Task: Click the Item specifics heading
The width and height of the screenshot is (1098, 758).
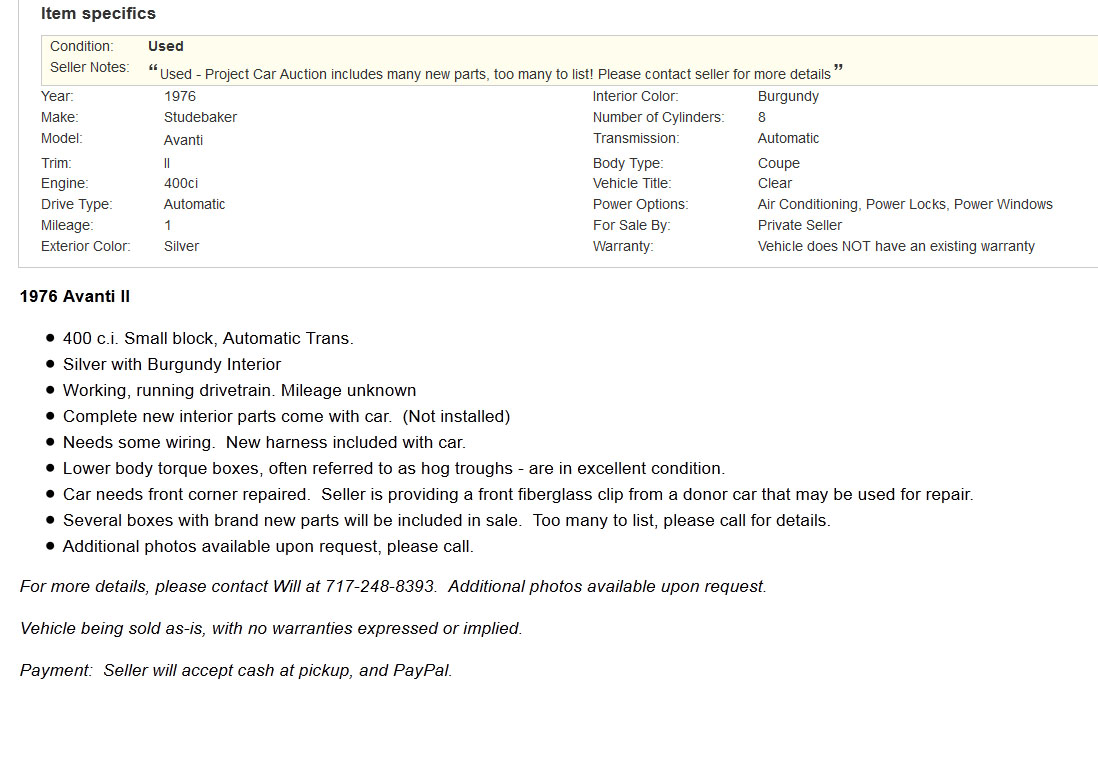Action: (98, 14)
